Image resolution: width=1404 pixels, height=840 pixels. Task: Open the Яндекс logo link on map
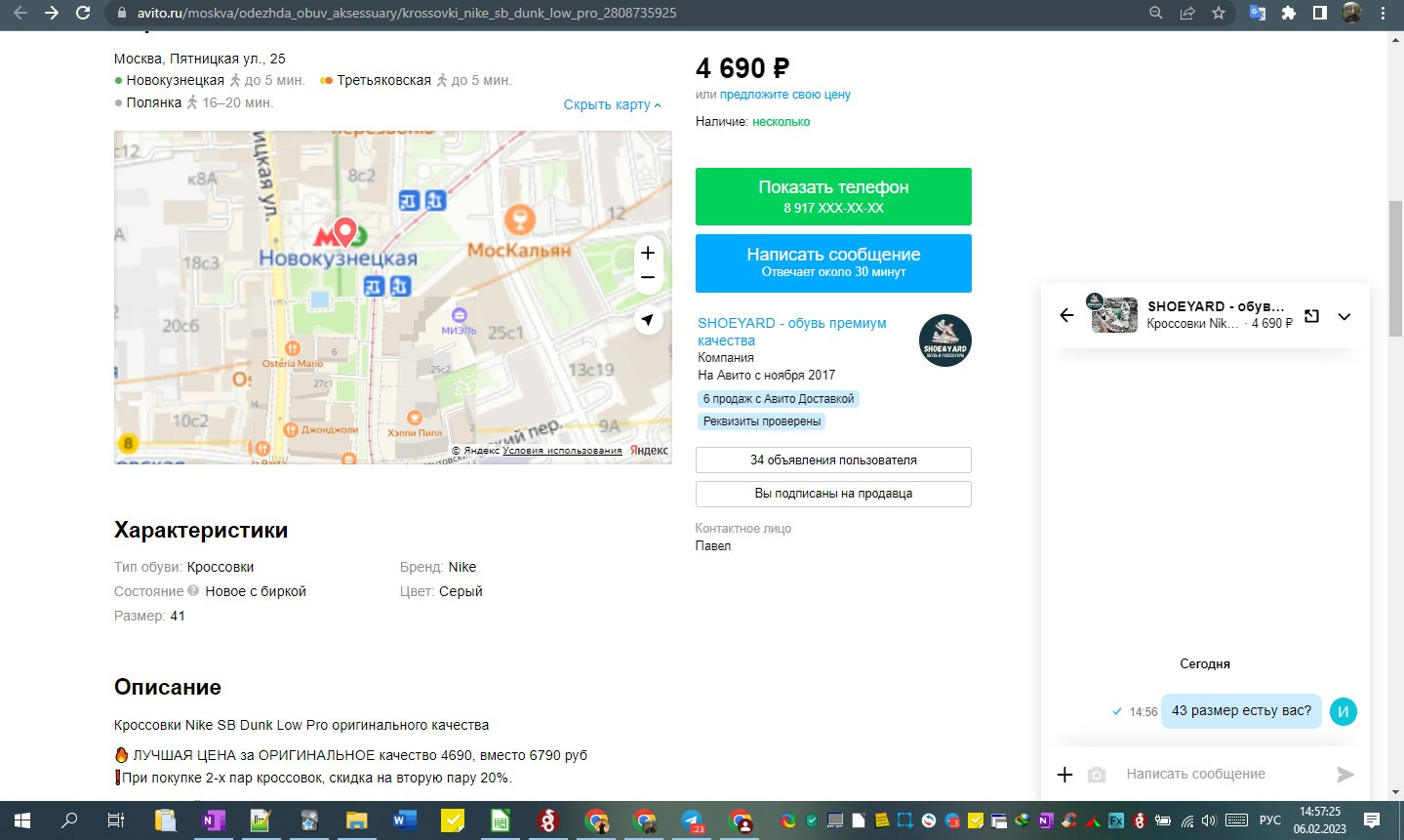tap(649, 451)
